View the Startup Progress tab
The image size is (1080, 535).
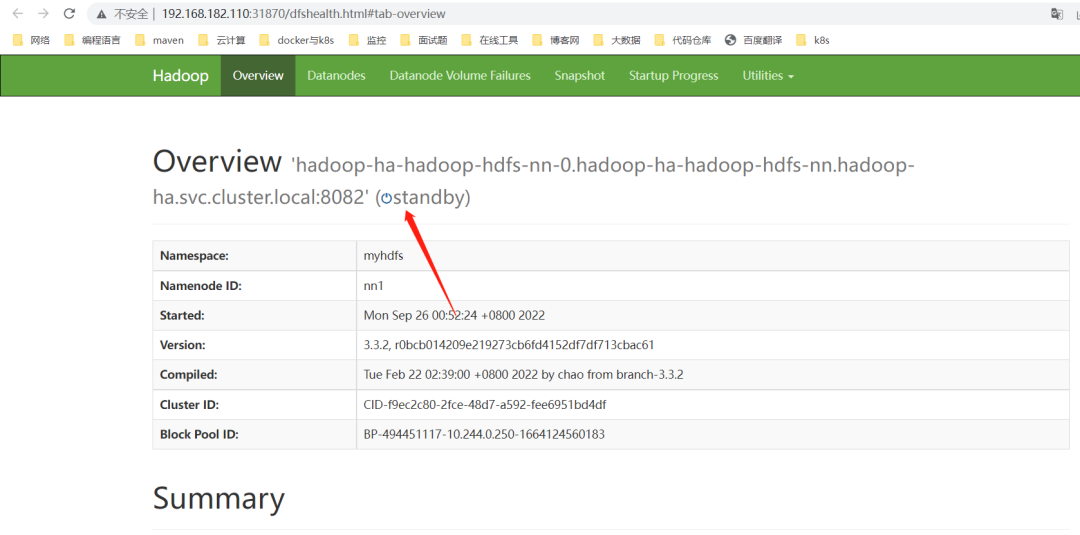click(674, 76)
